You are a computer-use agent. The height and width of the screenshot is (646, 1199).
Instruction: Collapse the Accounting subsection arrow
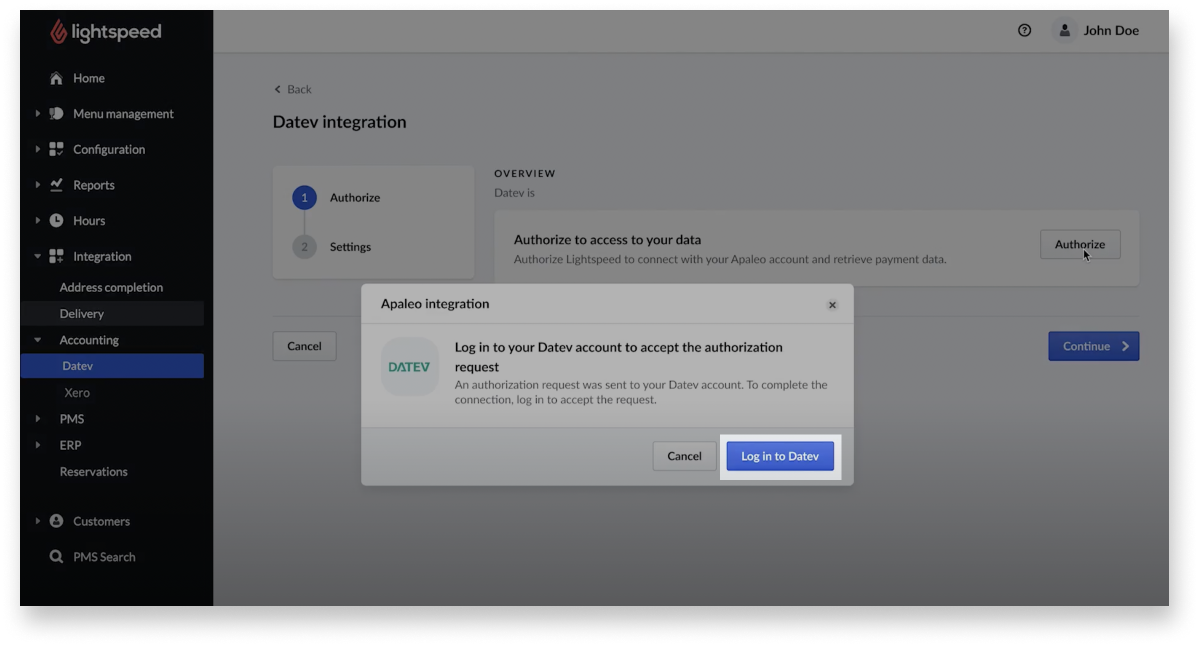(37, 339)
